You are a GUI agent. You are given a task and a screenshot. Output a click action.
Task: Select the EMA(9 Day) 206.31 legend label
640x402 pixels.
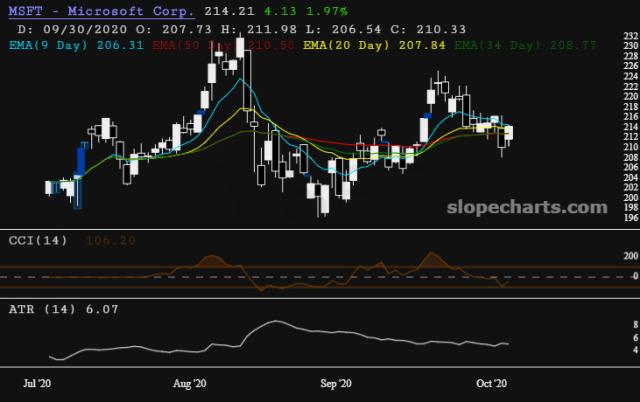(x=76, y=45)
